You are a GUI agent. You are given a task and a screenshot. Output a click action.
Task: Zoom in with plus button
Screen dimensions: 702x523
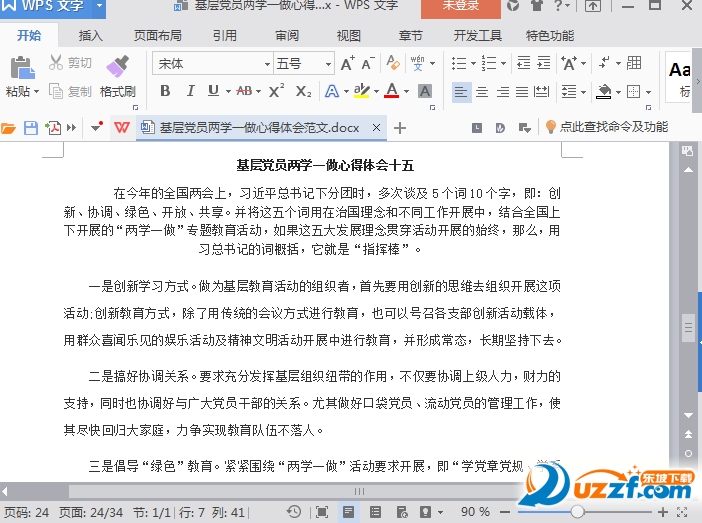(663, 512)
